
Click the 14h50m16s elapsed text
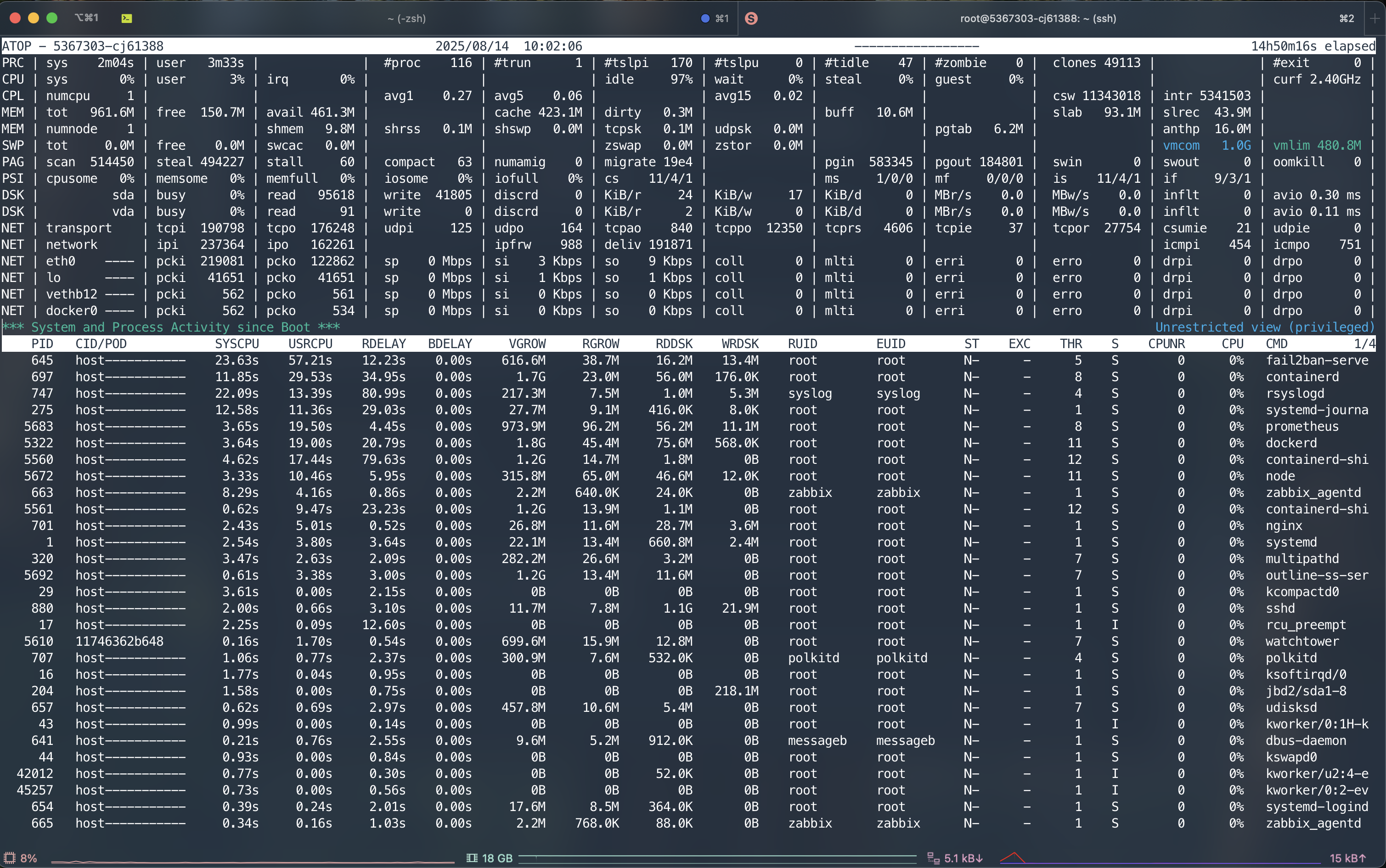(1313, 46)
